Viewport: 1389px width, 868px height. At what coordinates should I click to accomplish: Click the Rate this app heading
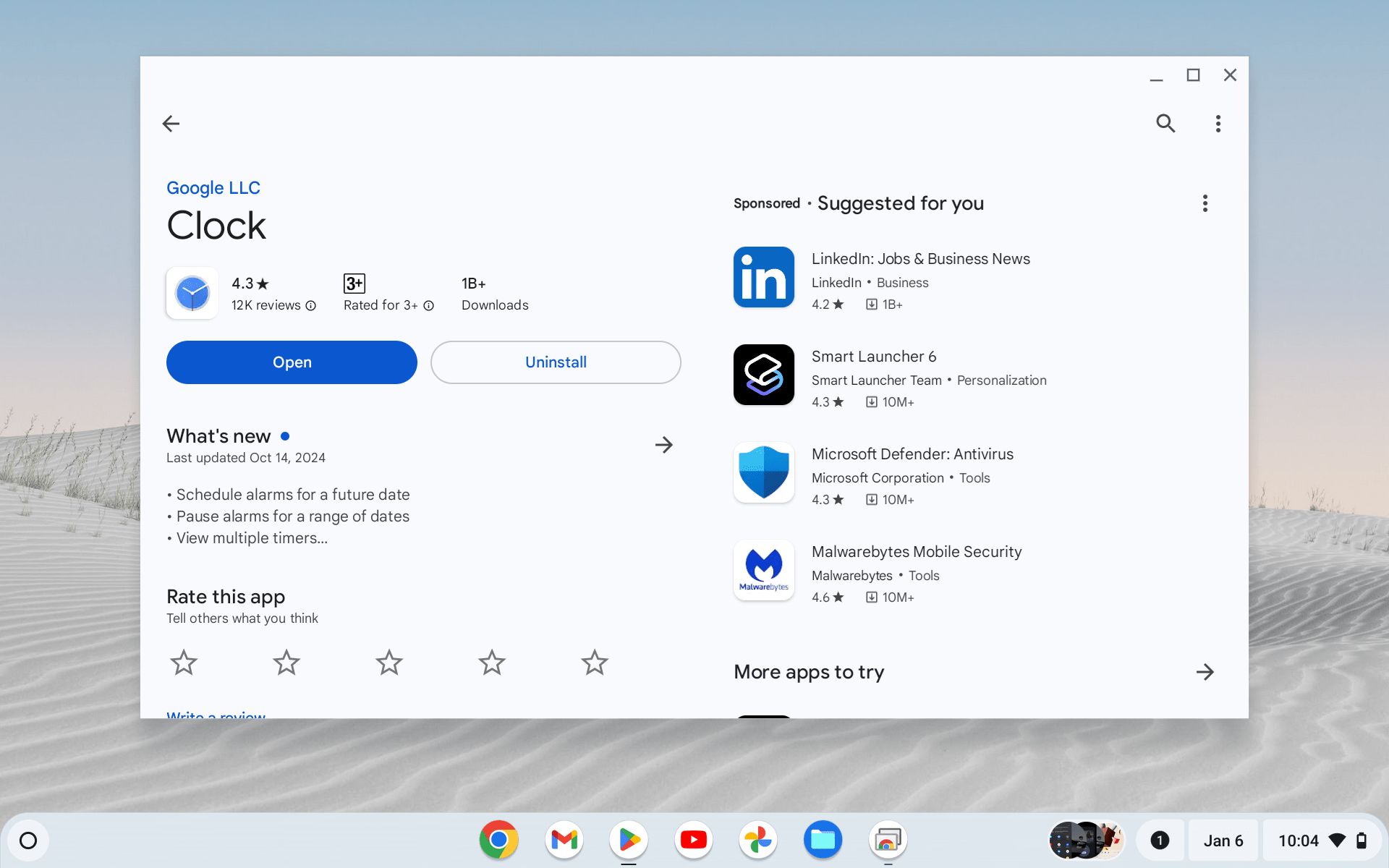pyautogui.click(x=226, y=597)
